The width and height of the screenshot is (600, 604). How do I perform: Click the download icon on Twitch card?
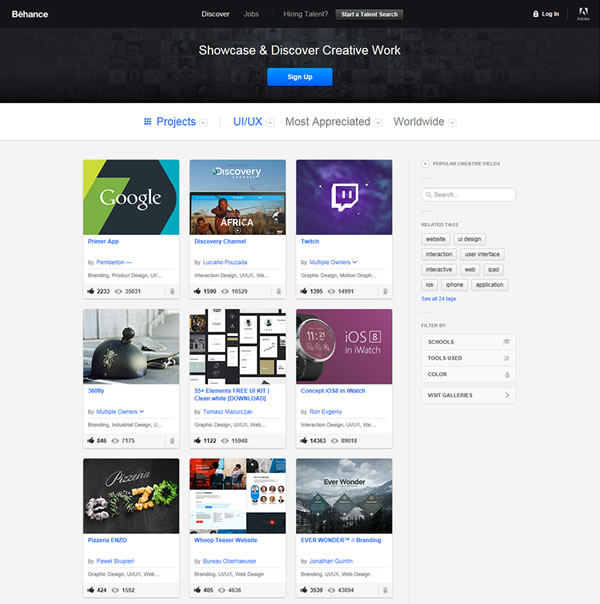pyautogui.click(x=385, y=292)
